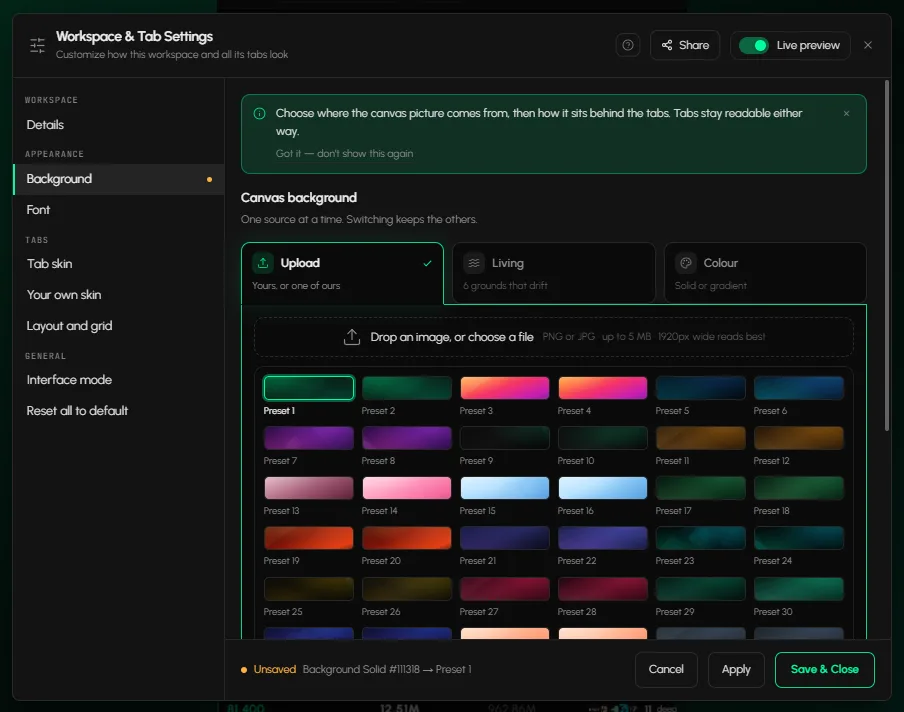Click the dark olive Preset 25
The height and width of the screenshot is (712, 904).
pos(309,589)
